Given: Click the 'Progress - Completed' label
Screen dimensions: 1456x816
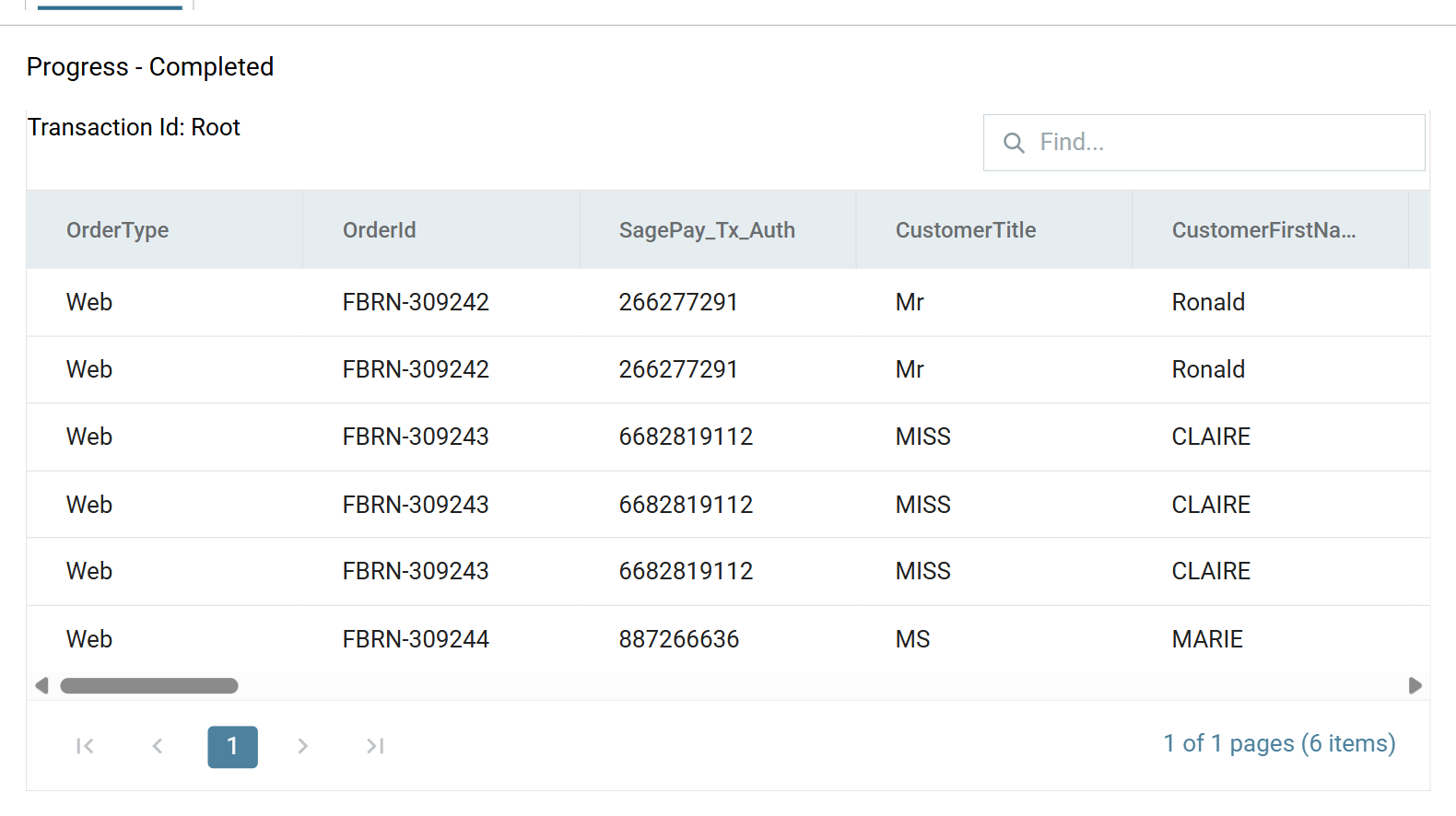Looking at the screenshot, I should 150,67.
